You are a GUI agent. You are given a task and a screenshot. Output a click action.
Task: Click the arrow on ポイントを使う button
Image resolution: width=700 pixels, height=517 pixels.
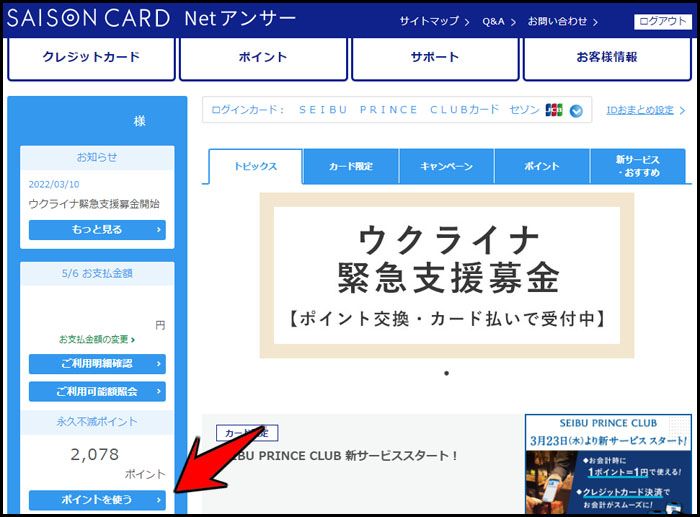point(158,500)
